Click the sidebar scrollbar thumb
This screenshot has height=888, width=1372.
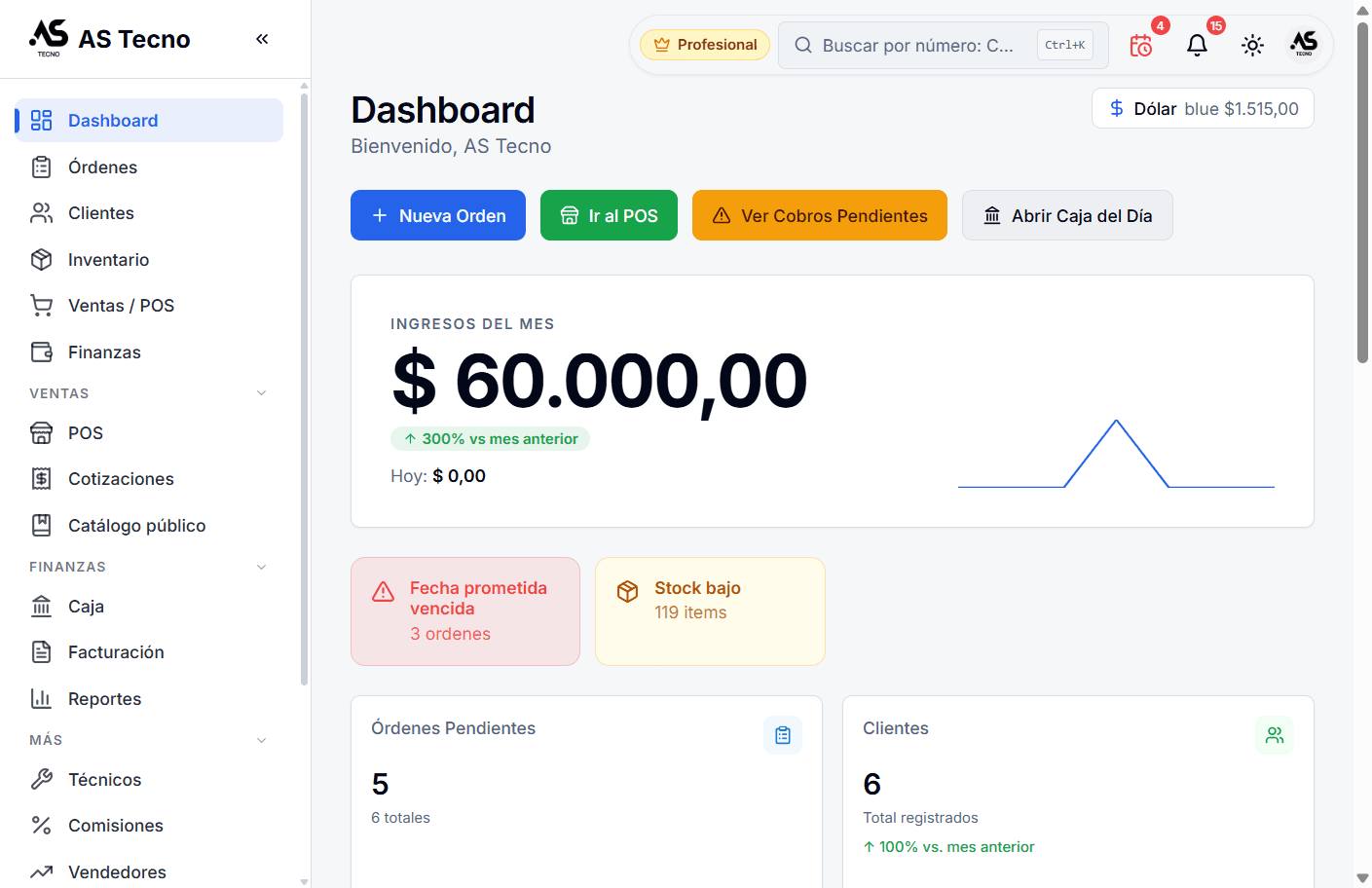tap(304, 389)
